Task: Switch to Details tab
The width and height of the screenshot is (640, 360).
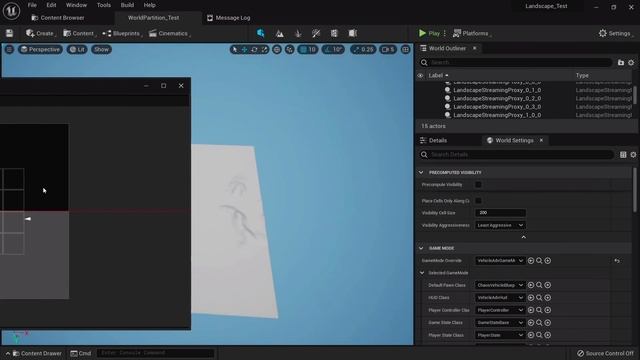Action: [433, 140]
